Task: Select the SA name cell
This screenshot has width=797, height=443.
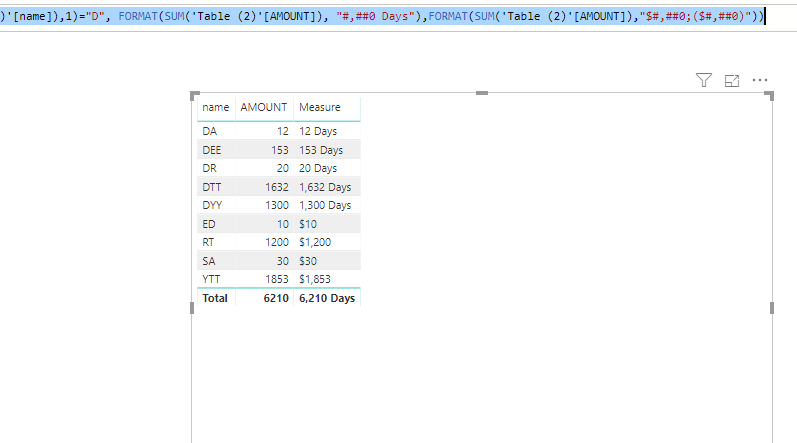Action: coord(208,261)
